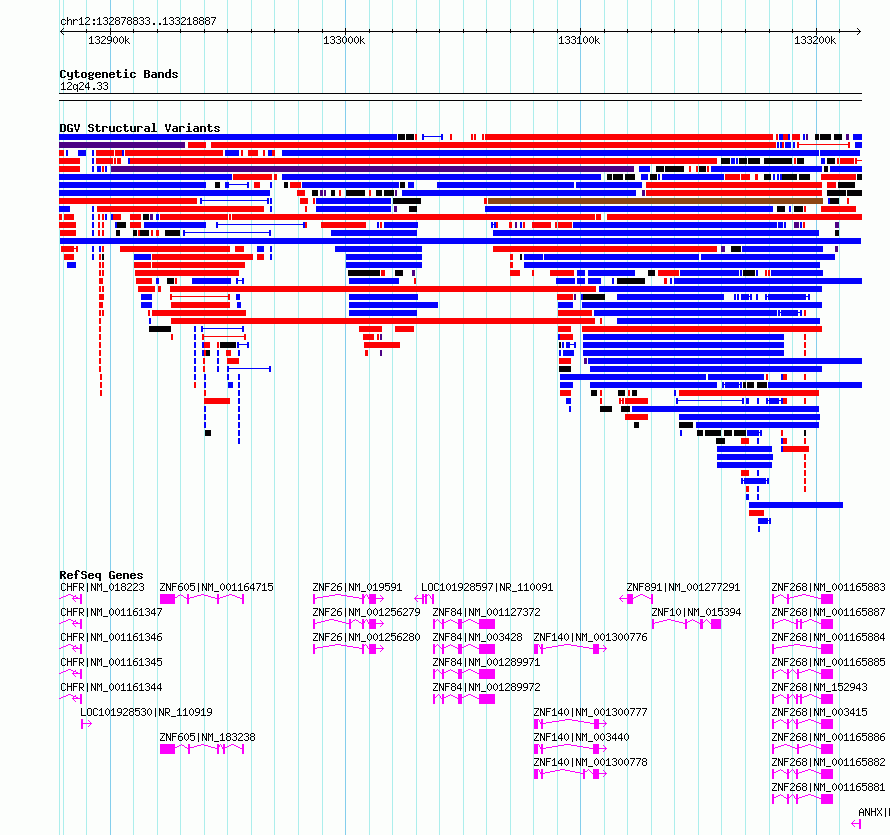Screen dimensions: 890x835
Task: Click the ZNF605|NM_183238 gene structure glyph
Action: click(x=202, y=749)
